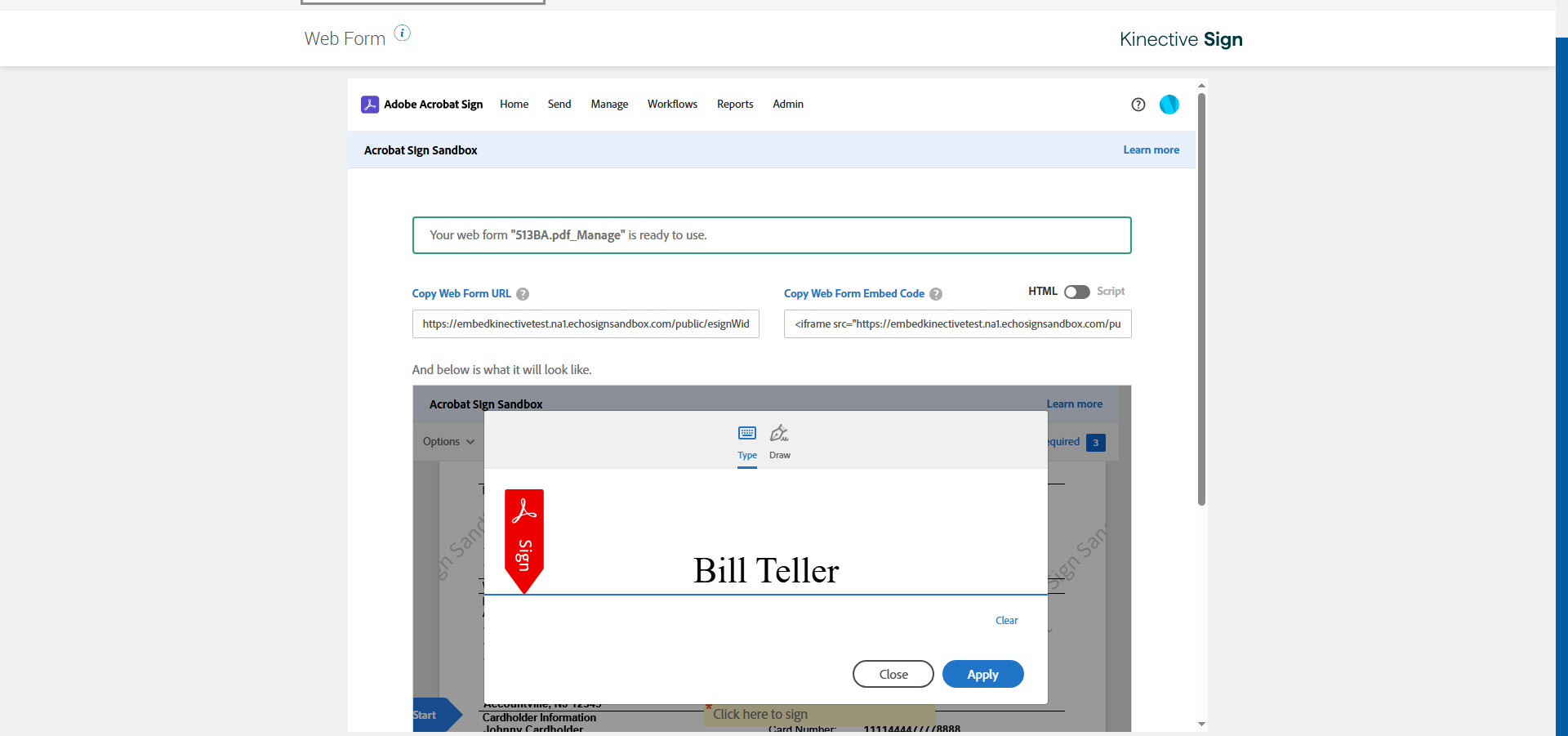Click the HTML label beside the toggle
Image resolution: width=1568 pixels, height=736 pixels.
tap(1043, 292)
